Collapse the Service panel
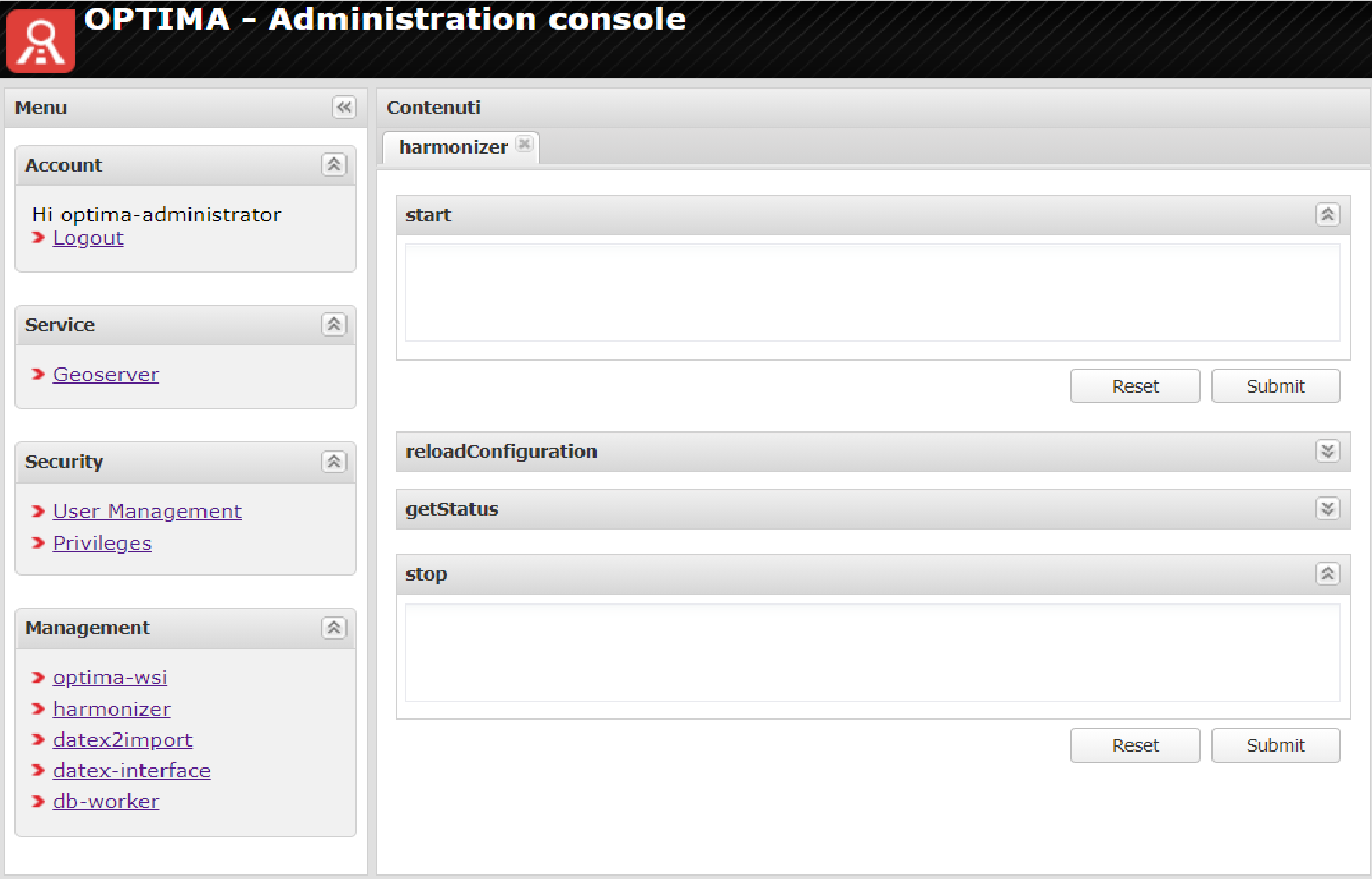The width and height of the screenshot is (1372, 879). coord(334,325)
